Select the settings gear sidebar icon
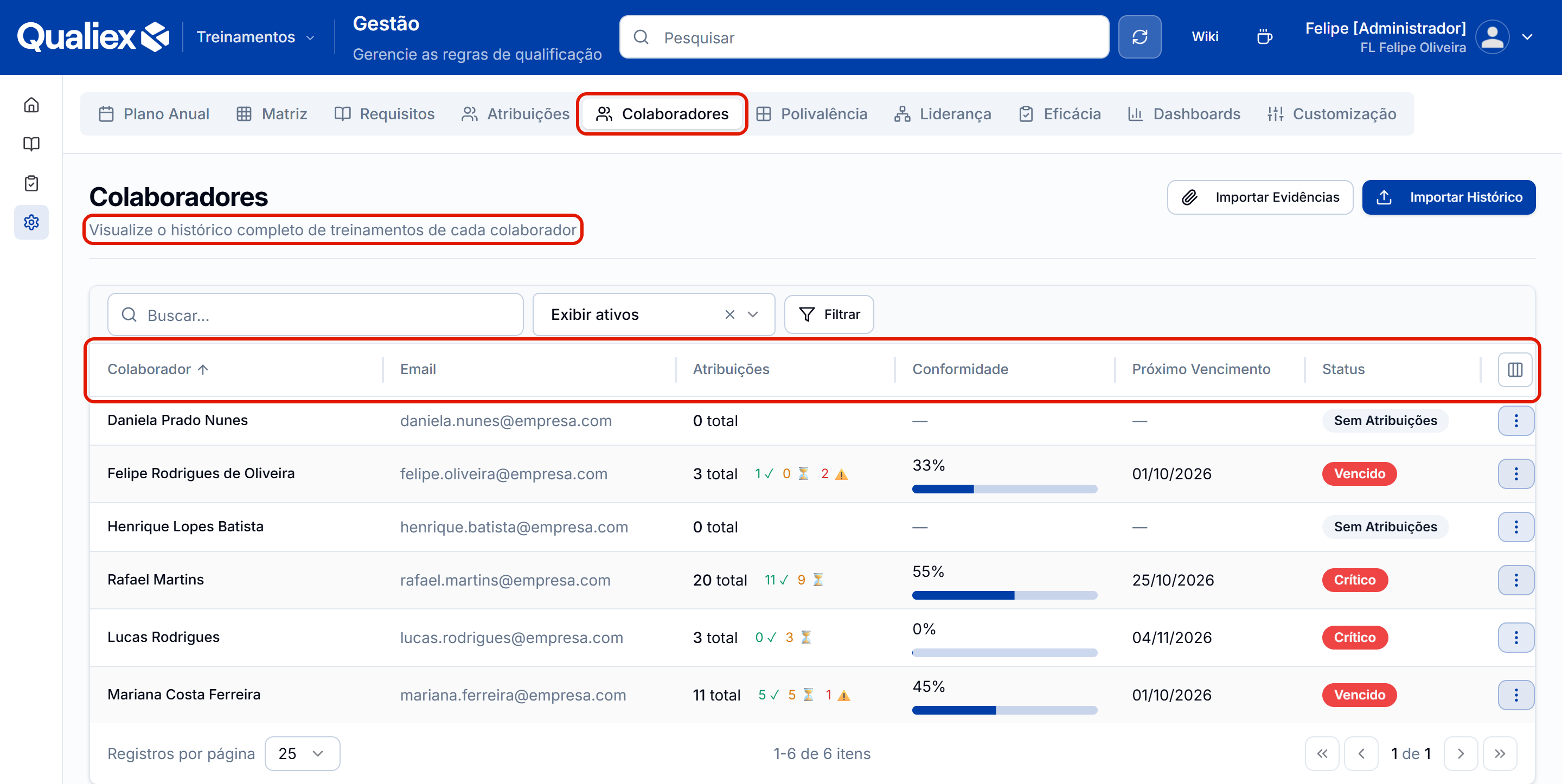Image resolution: width=1562 pixels, height=784 pixels. (31, 222)
